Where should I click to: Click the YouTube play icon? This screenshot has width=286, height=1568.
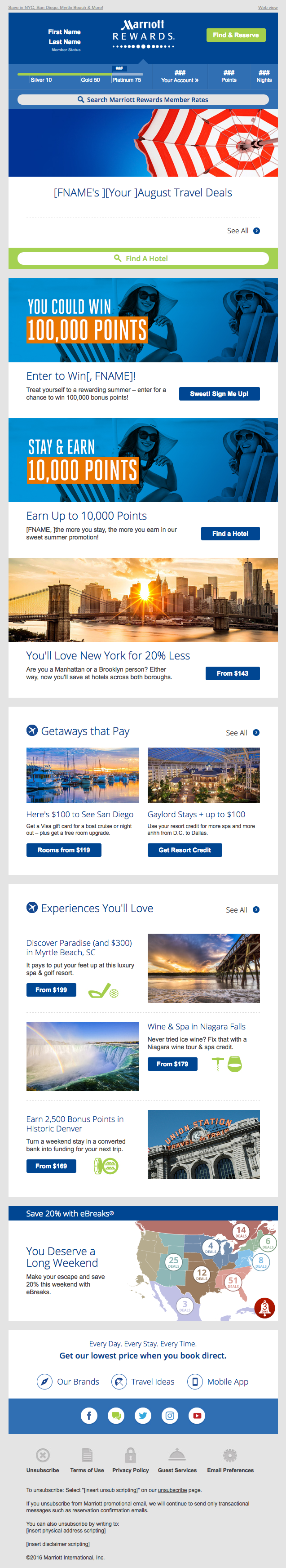(197, 1415)
